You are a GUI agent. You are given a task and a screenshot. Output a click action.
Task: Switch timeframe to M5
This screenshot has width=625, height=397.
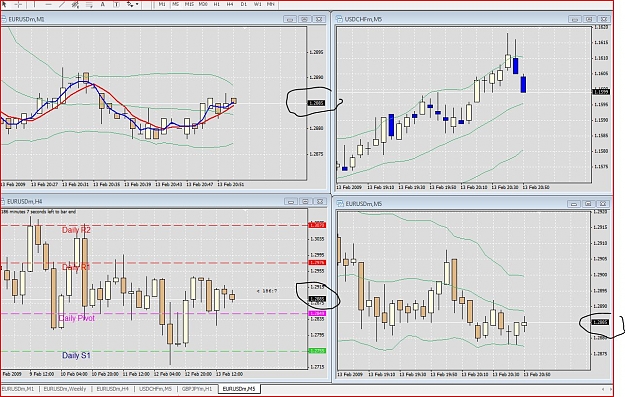175,4
